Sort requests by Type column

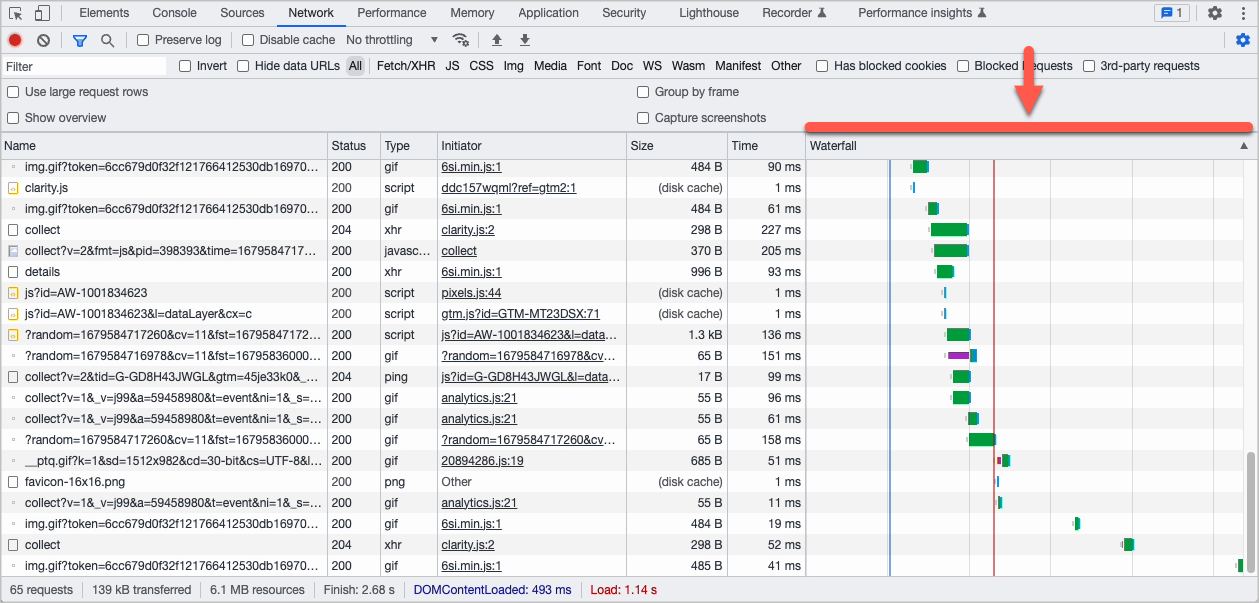[x=408, y=146]
